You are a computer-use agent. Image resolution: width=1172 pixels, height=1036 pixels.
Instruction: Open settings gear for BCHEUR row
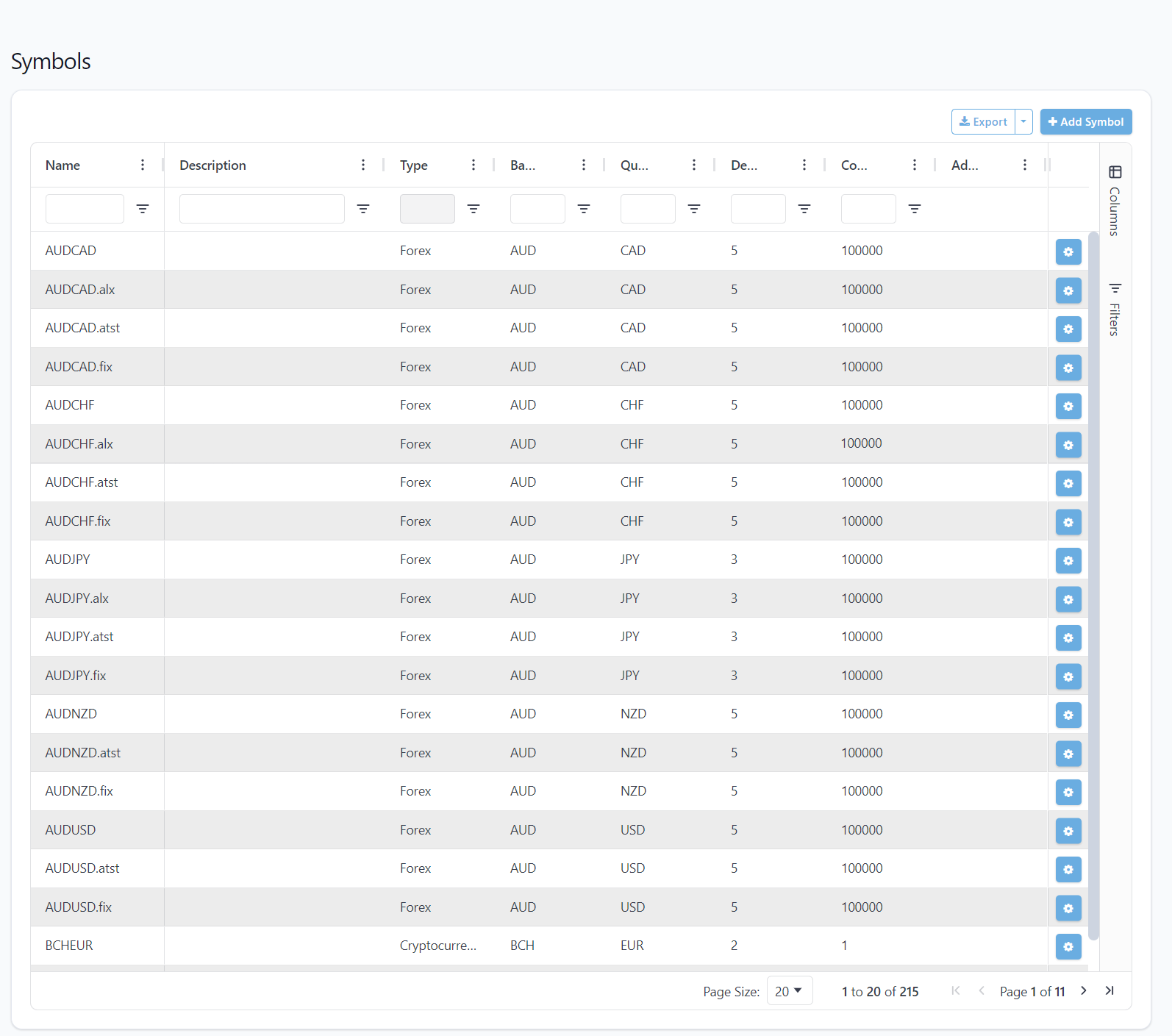point(1068,946)
